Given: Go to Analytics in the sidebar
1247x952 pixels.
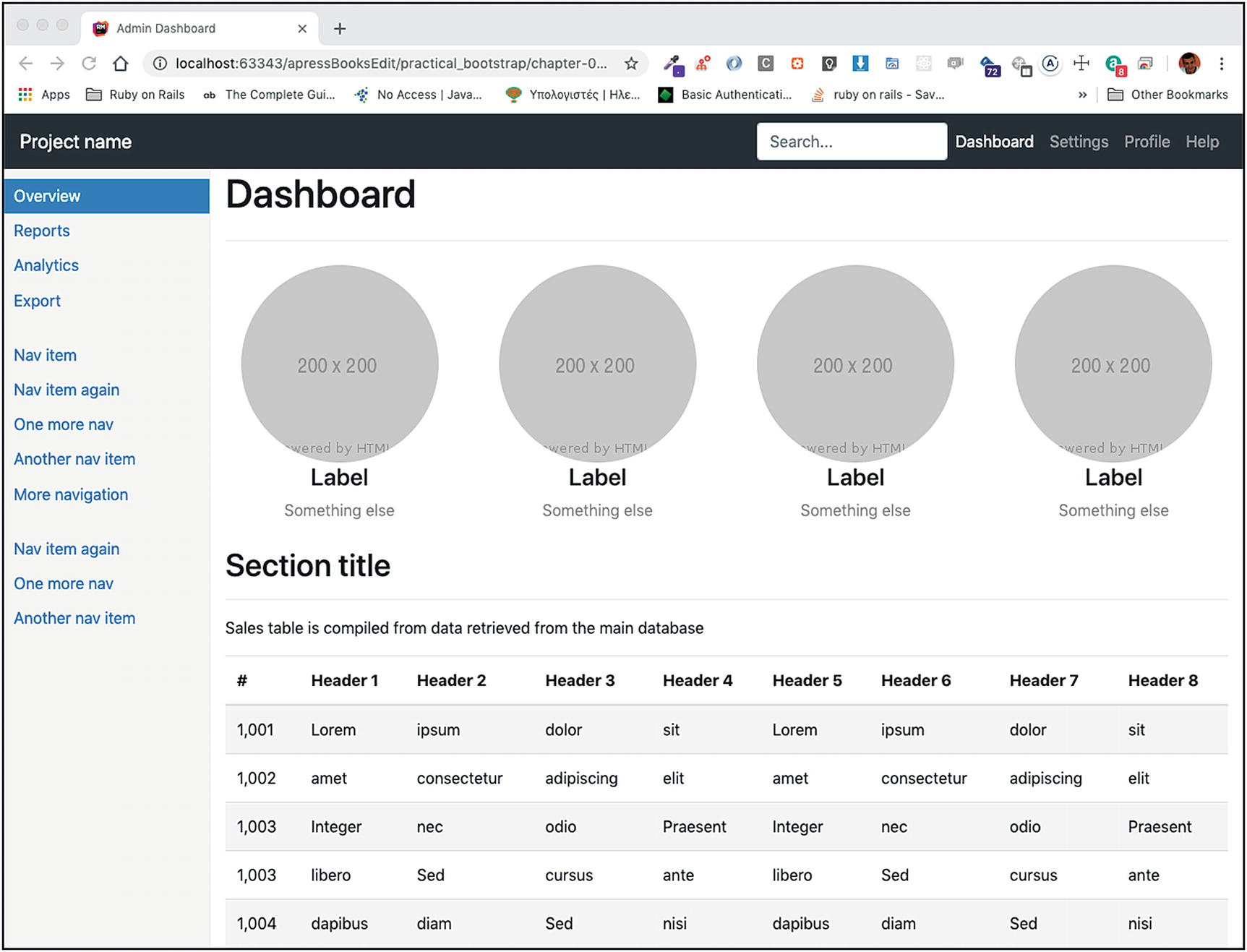Looking at the screenshot, I should (x=46, y=265).
